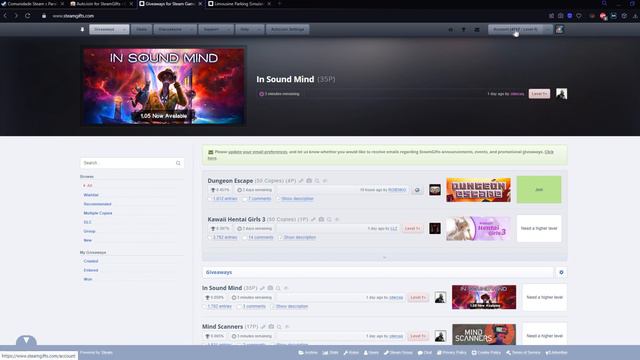Open the Support nav button
Image resolution: width=640 pixels, height=360 pixels.
(211, 29)
